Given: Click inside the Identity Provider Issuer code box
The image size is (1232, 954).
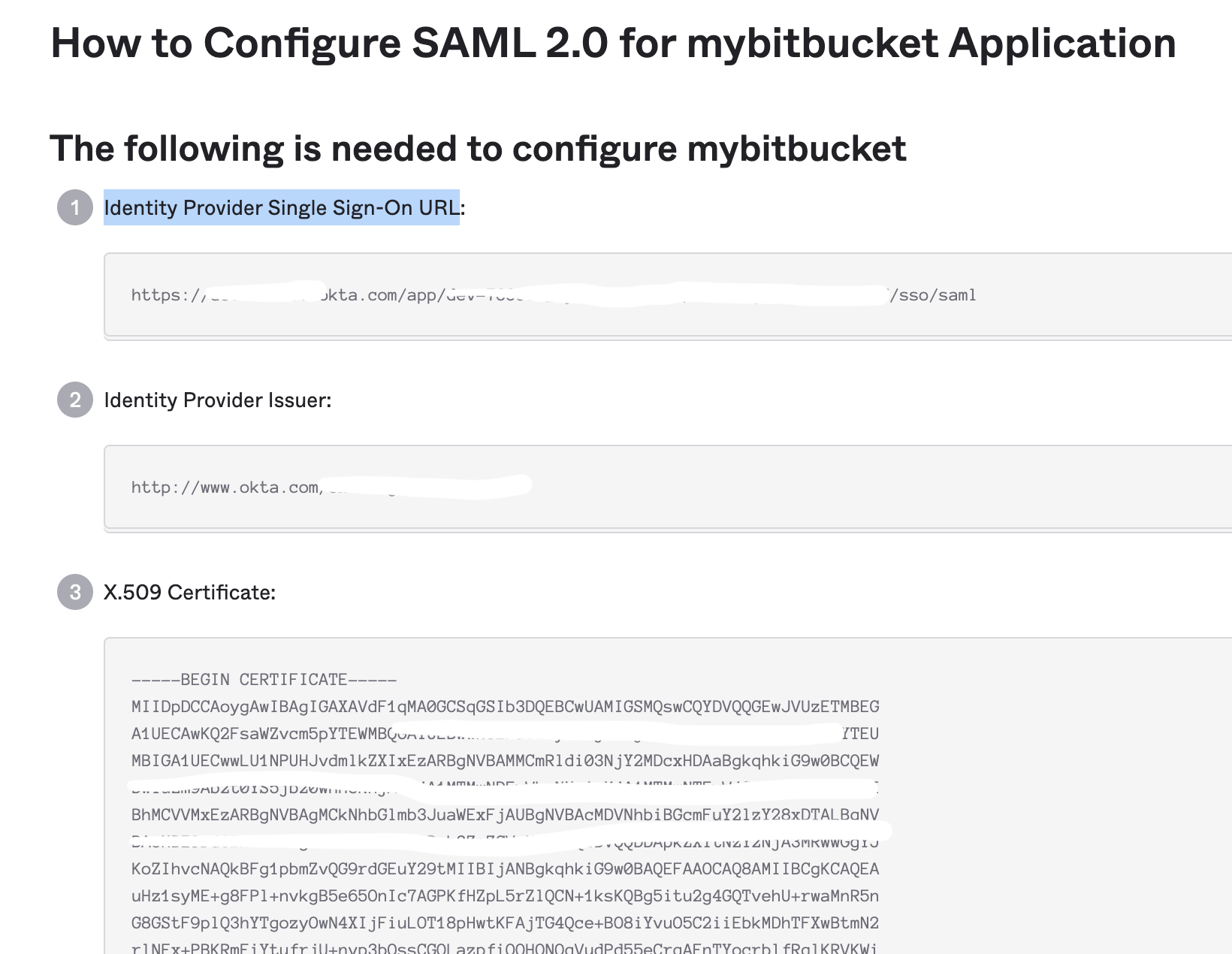Looking at the screenshot, I should [x=668, y=487].
